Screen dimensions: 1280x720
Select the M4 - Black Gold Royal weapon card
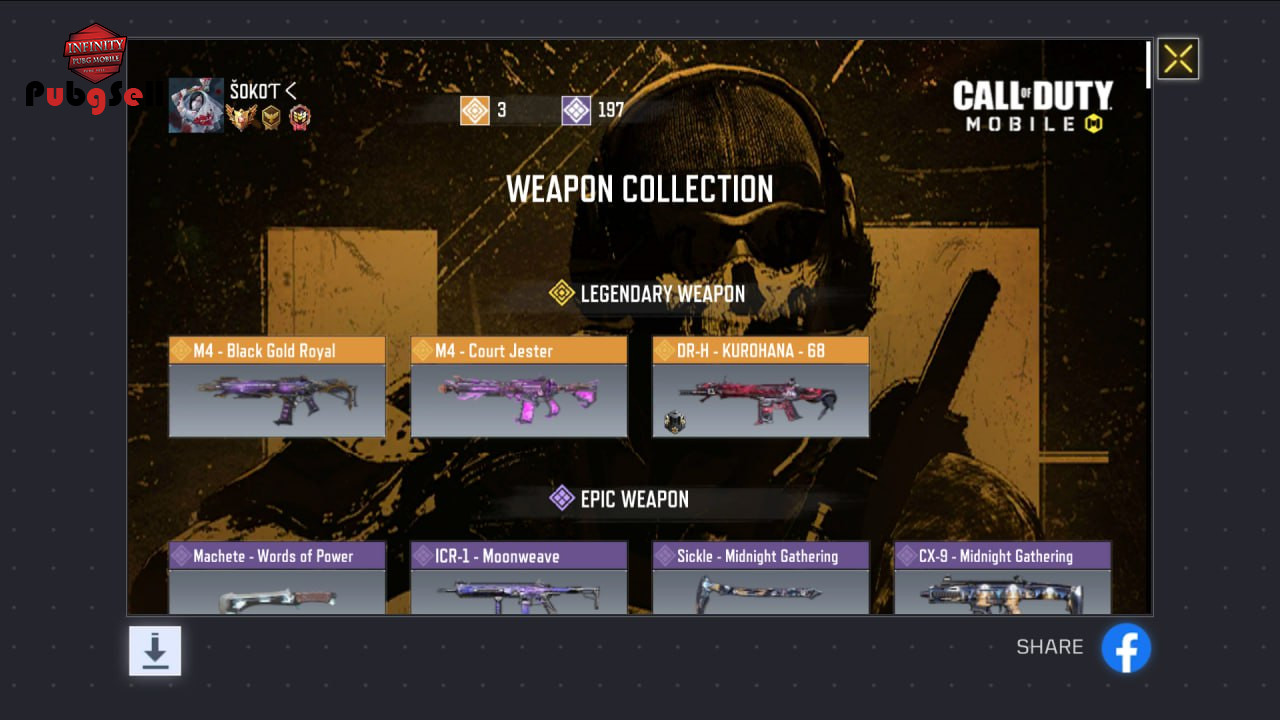pos(277,387)
